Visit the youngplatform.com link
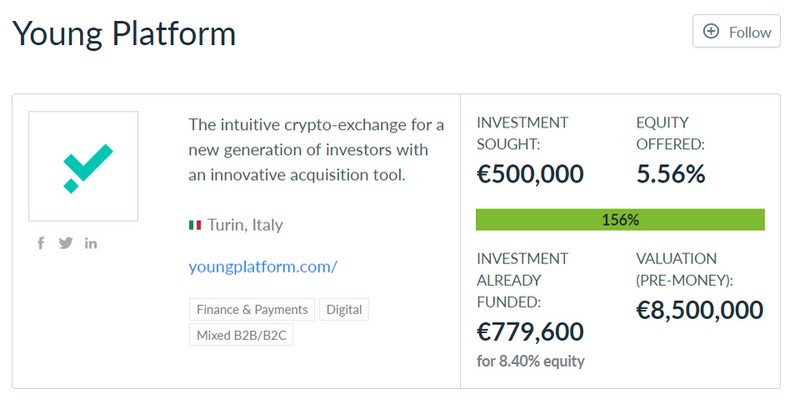This screenshot has width=800, height=400. point(263,267)
